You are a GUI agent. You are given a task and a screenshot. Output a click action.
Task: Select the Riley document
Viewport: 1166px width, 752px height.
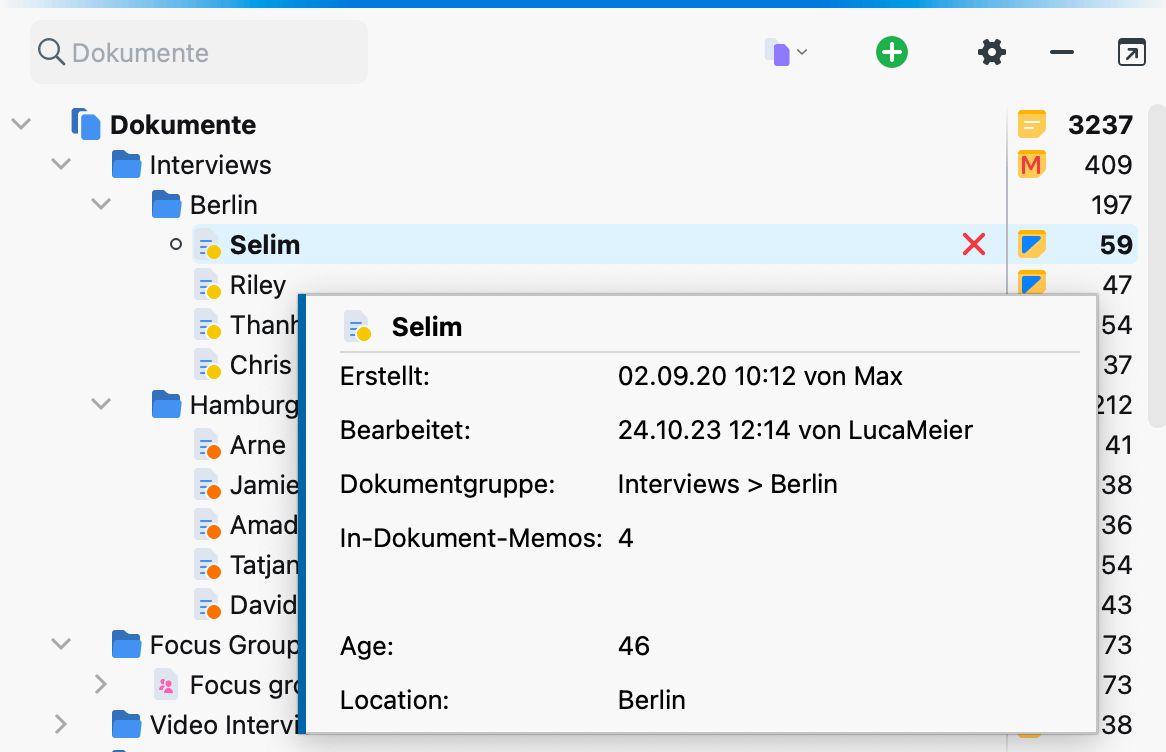(257, 285)
